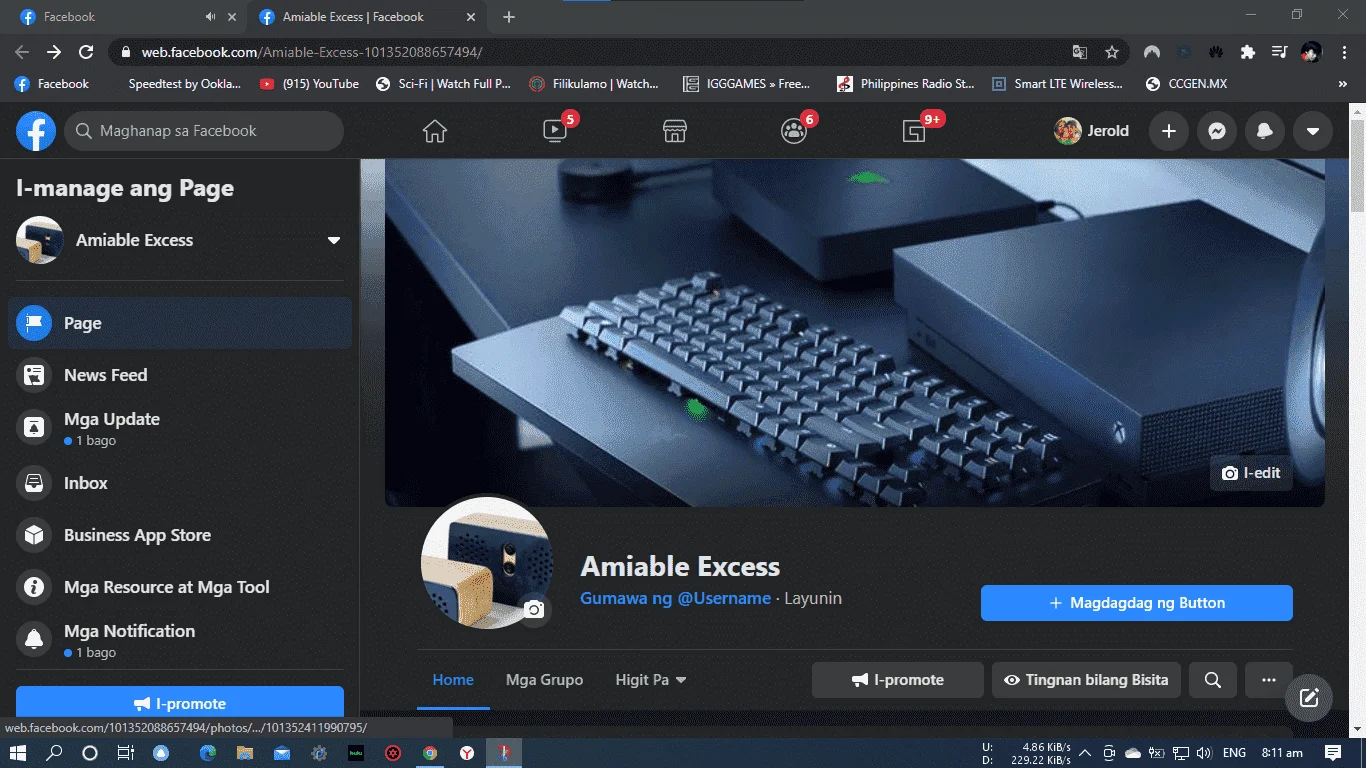Click Magdagdag ng Button
Image resolution: width=1366 pixels, height=768 pixels.
pyautogui.click(x=1137, y=603)
